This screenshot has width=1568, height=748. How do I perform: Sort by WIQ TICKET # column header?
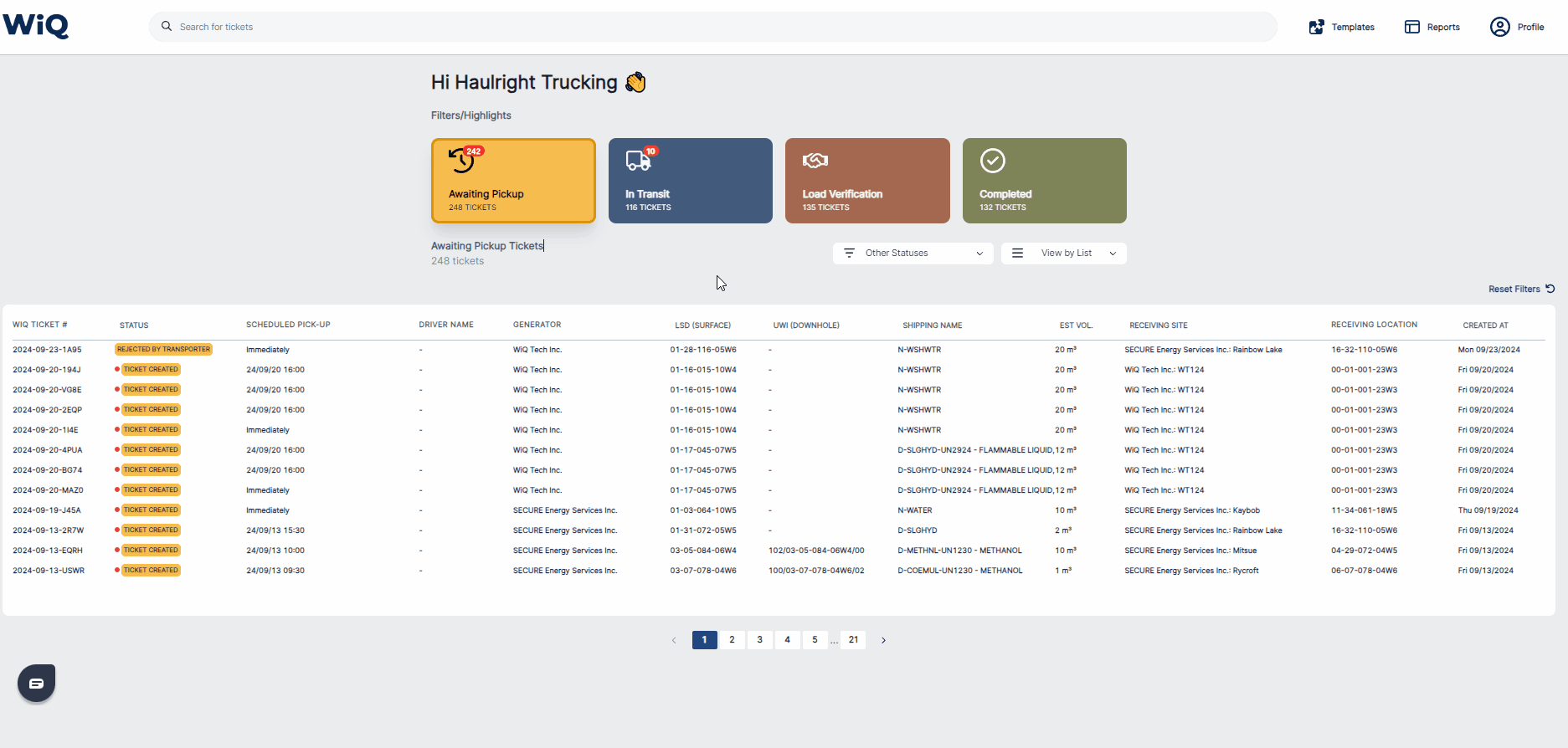[x=40, y=325]
